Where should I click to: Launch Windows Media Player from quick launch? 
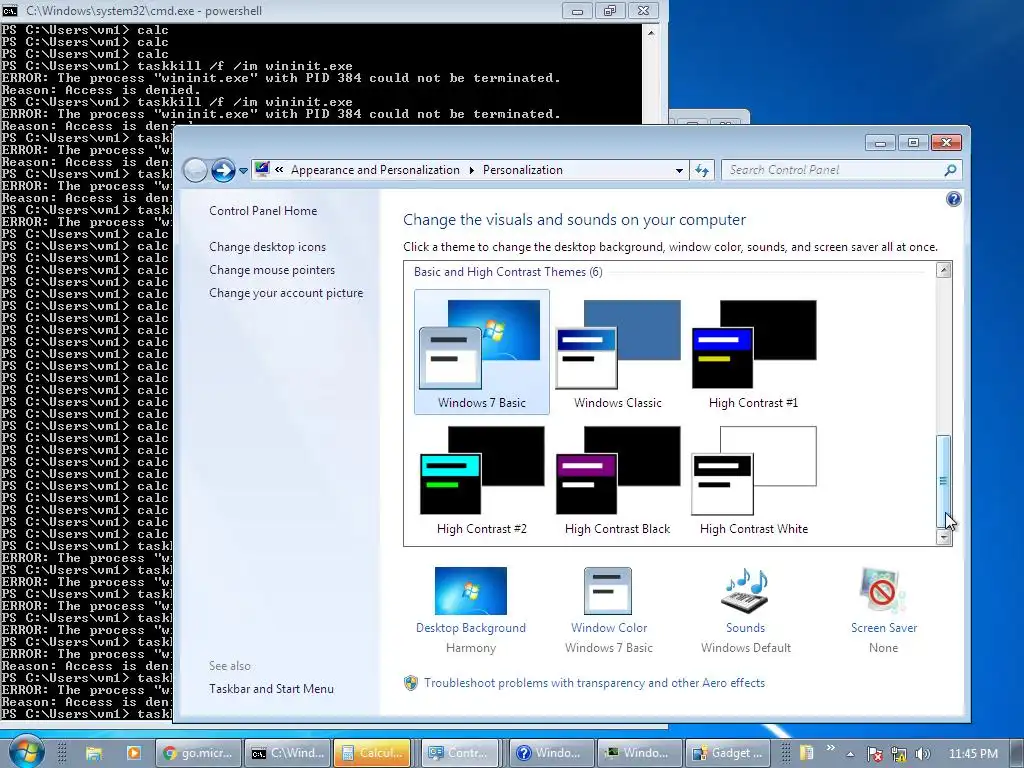point(133,753)
